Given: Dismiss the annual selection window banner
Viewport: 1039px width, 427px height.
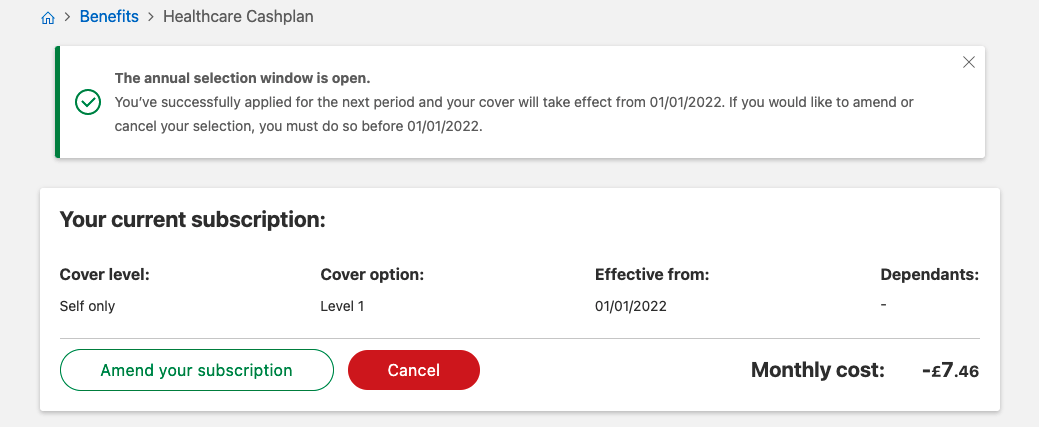Looking at the screenshot, I should tap(969, 62).
